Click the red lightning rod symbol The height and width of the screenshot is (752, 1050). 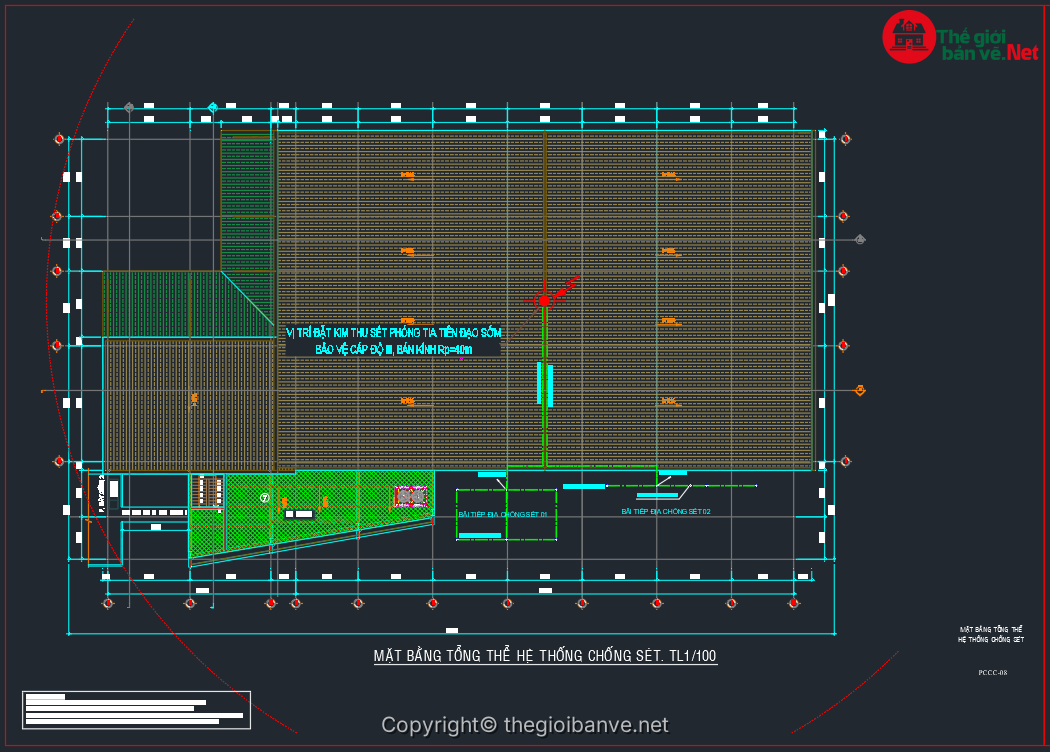click(x=544, y=300)
